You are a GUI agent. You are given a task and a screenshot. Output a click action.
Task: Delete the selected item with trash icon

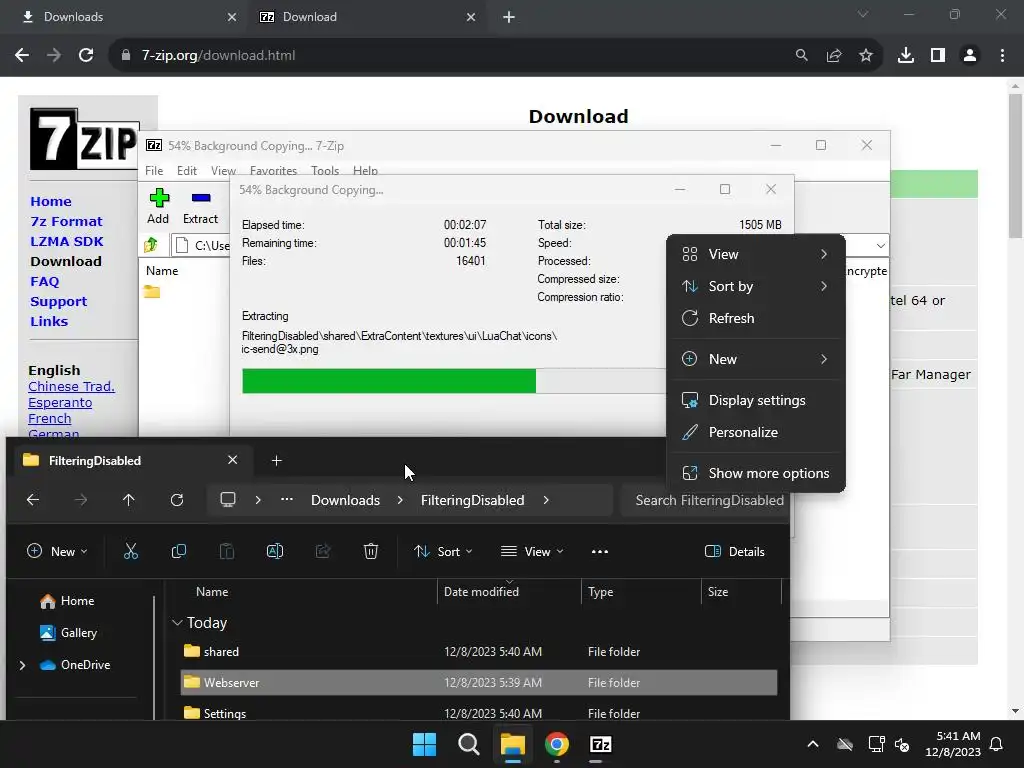tap(370, 551)
